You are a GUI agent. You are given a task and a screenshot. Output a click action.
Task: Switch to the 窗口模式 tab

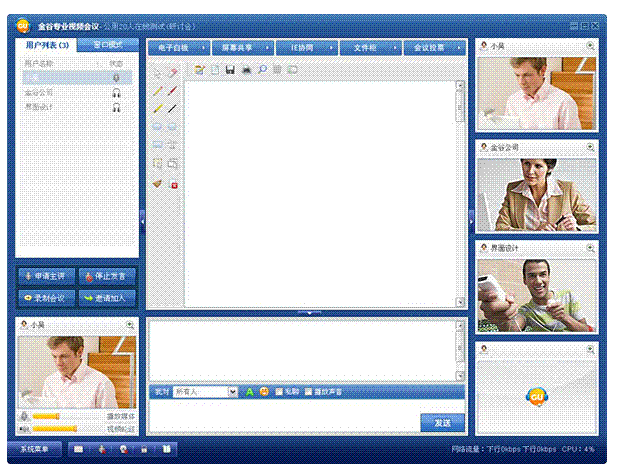[x=108, y=45]
